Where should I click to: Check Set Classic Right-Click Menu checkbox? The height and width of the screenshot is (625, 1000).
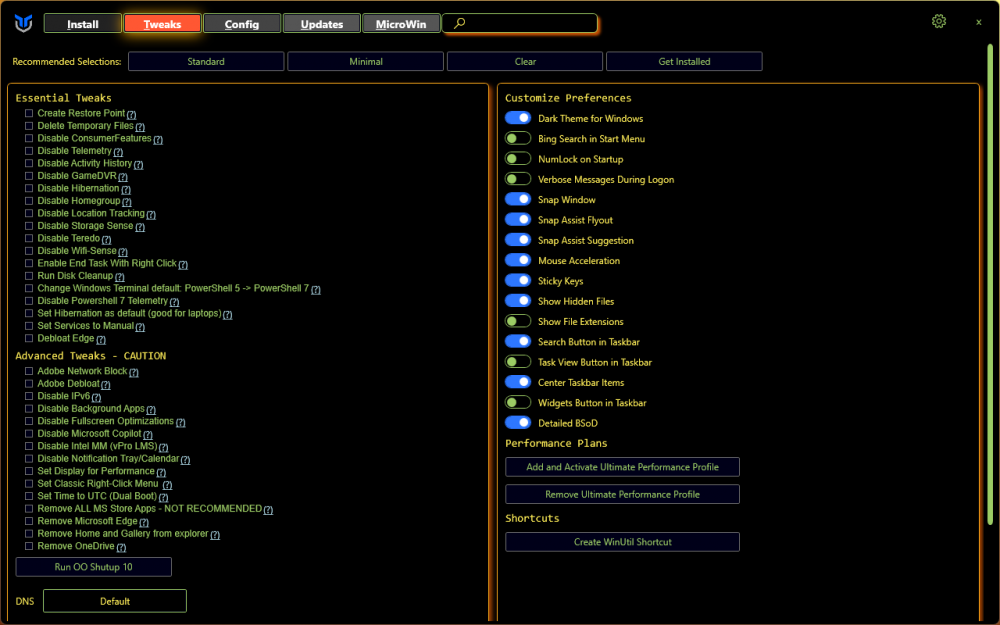point(29,483)
